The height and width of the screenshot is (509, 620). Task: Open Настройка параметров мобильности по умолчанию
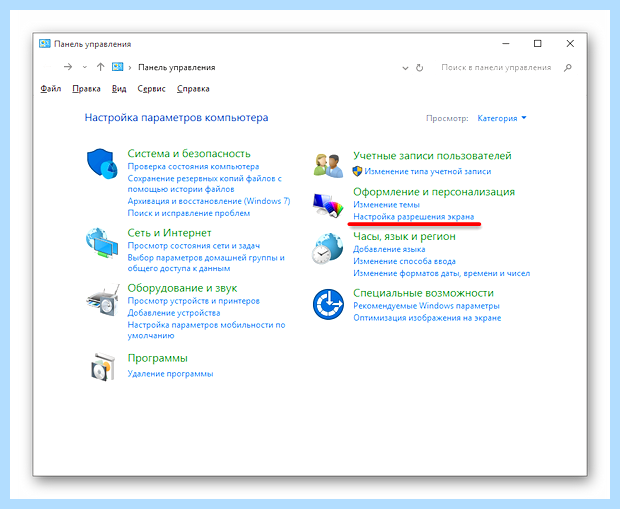(206, 330)
